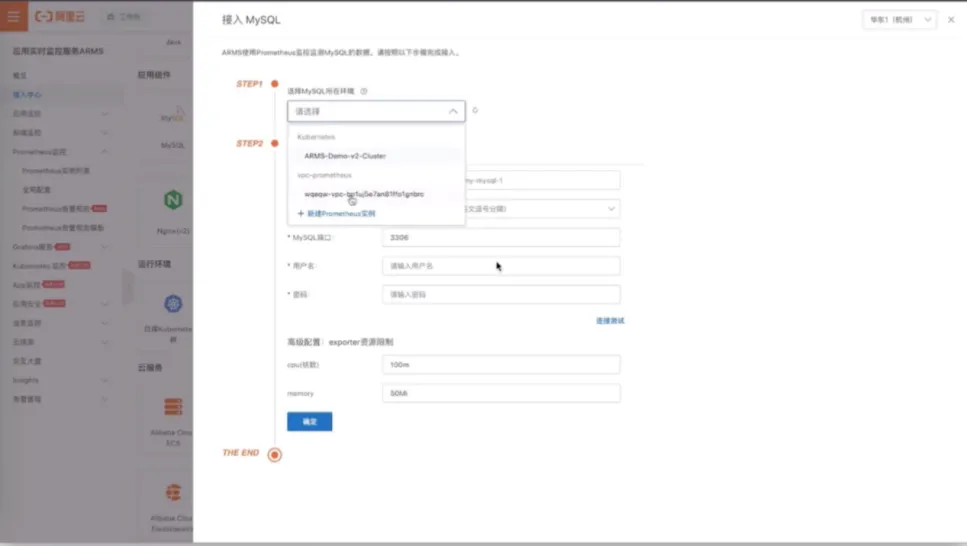Close the MySQL integration panel
Viewport: 967px width, 546px height.
point(951,20)
